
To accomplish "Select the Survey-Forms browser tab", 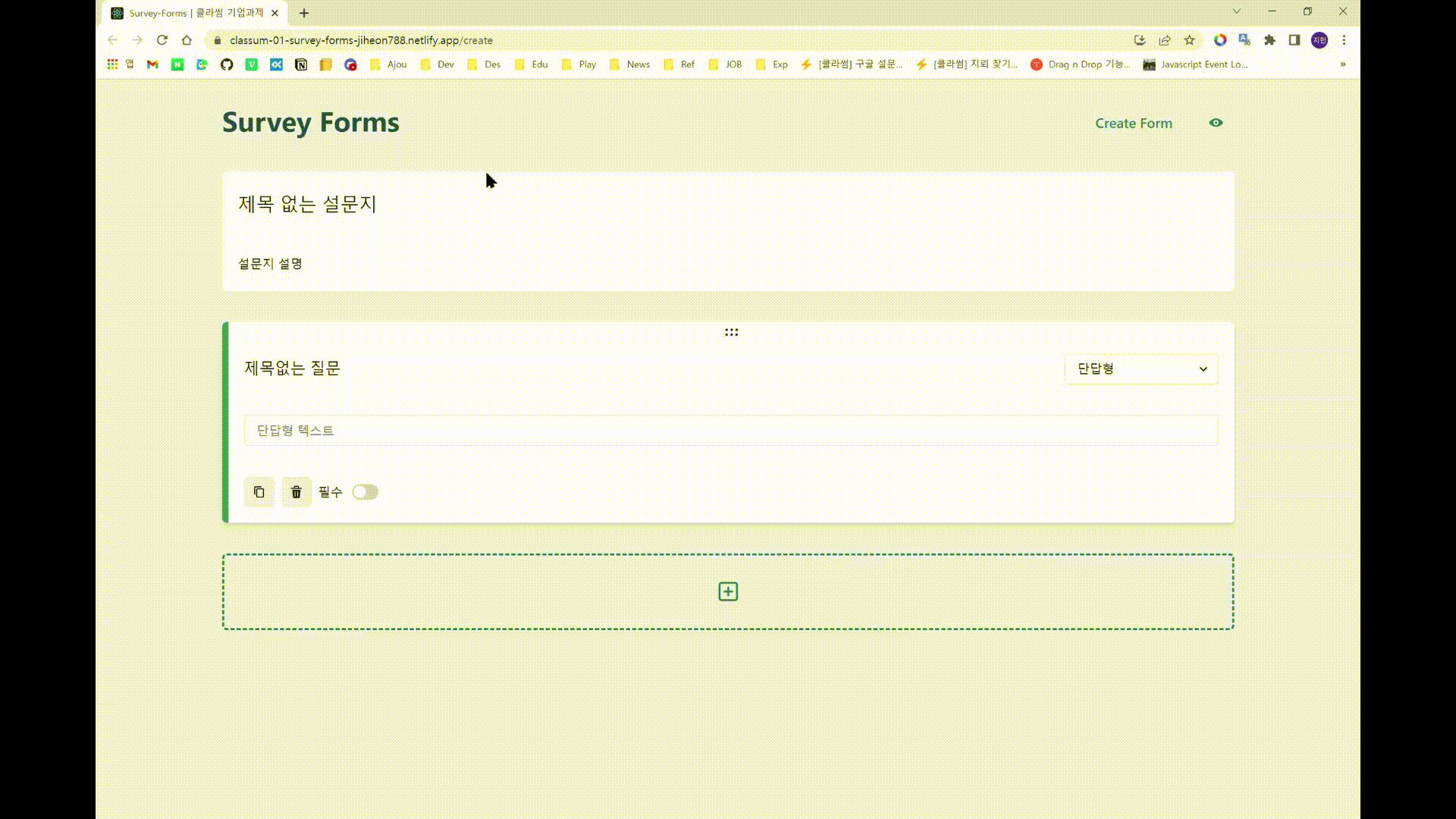I will coord(195,13).
